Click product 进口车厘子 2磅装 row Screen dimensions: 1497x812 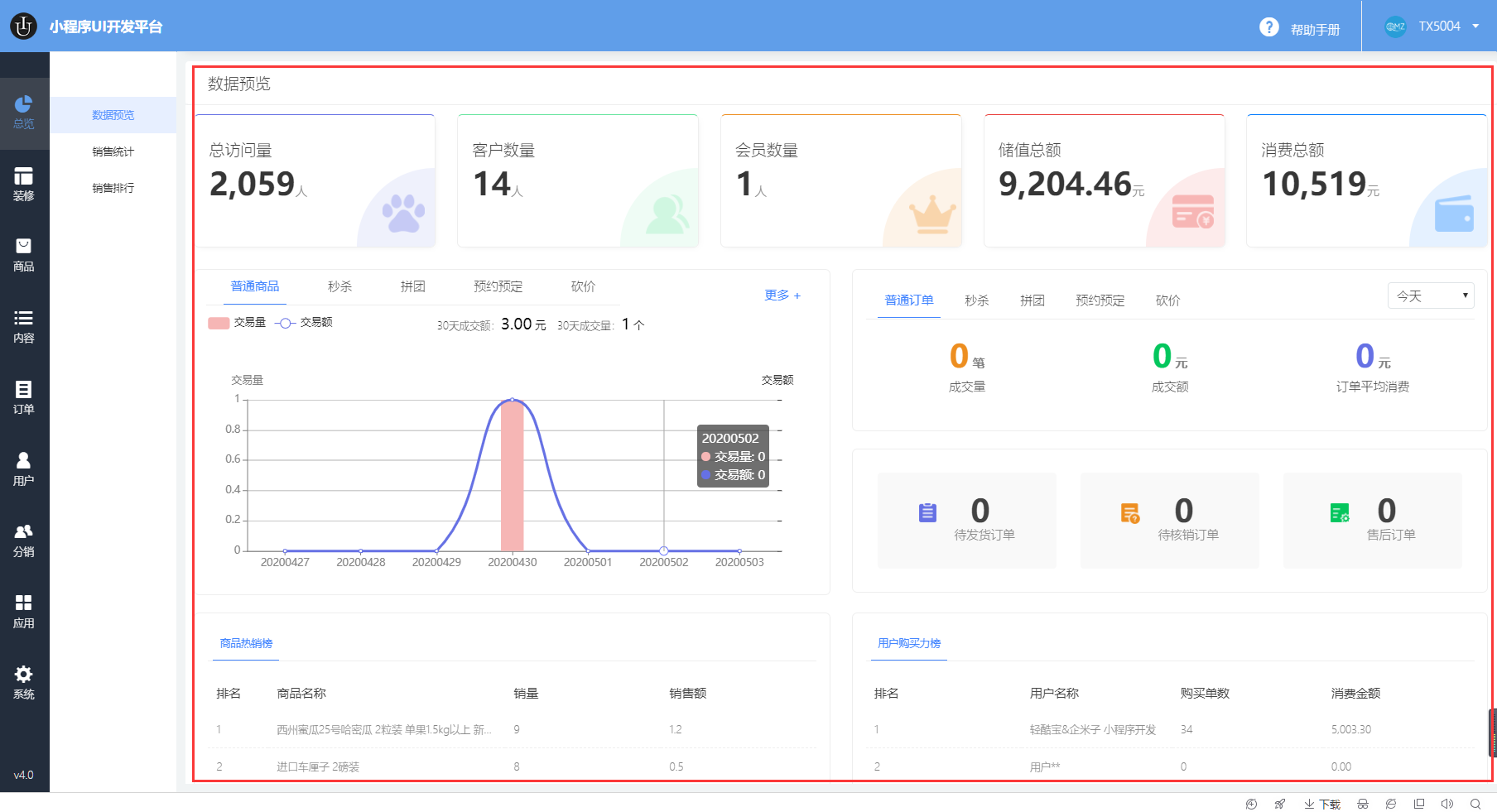coord(318,767)
